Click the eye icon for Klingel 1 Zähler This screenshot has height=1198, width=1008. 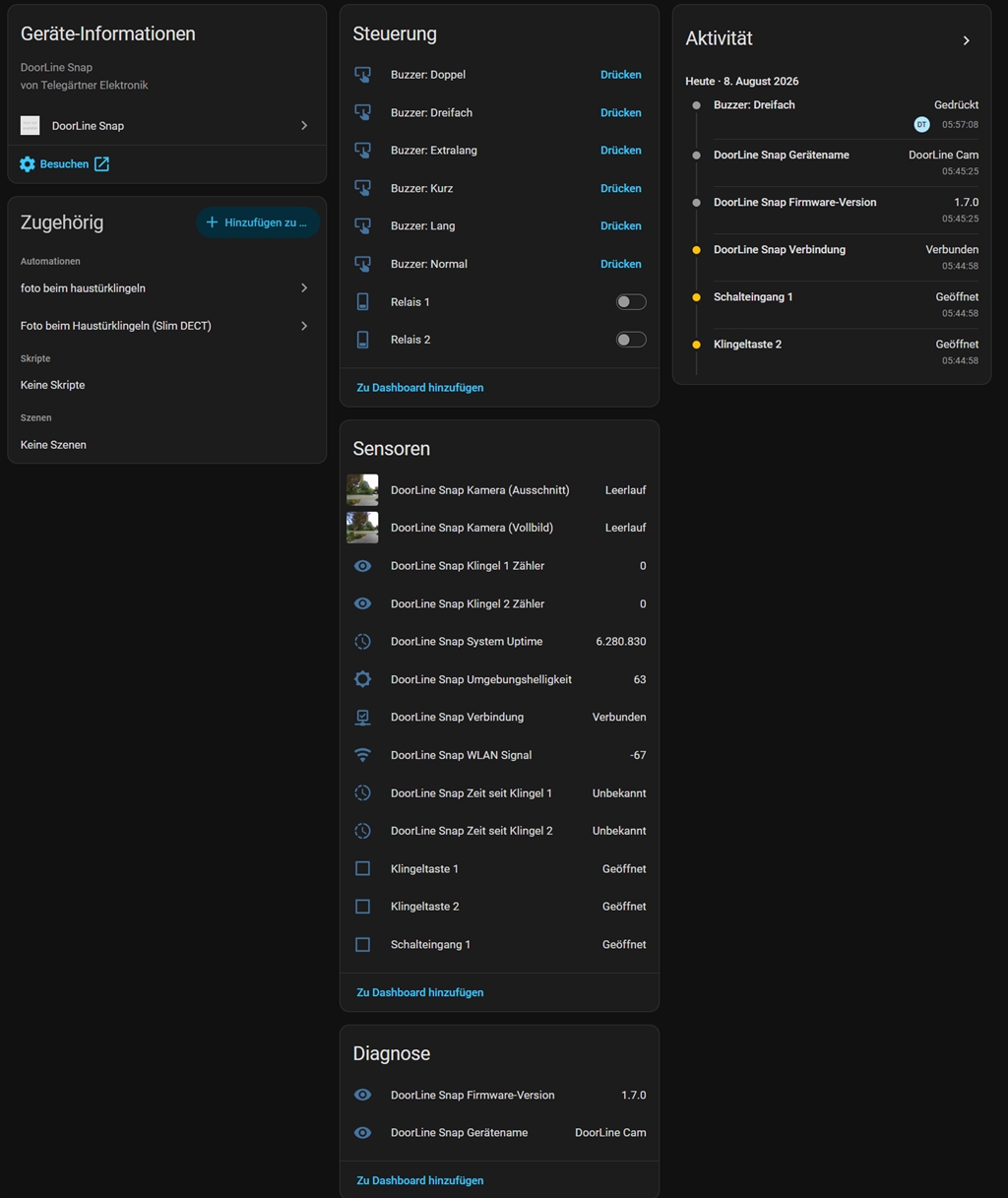pos(362,566)
